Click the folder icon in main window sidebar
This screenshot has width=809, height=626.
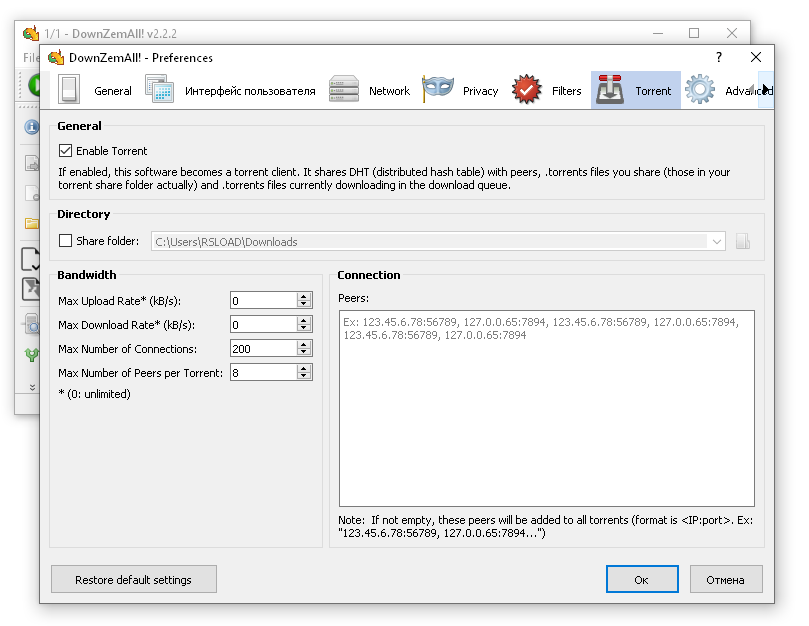point(32,223)
